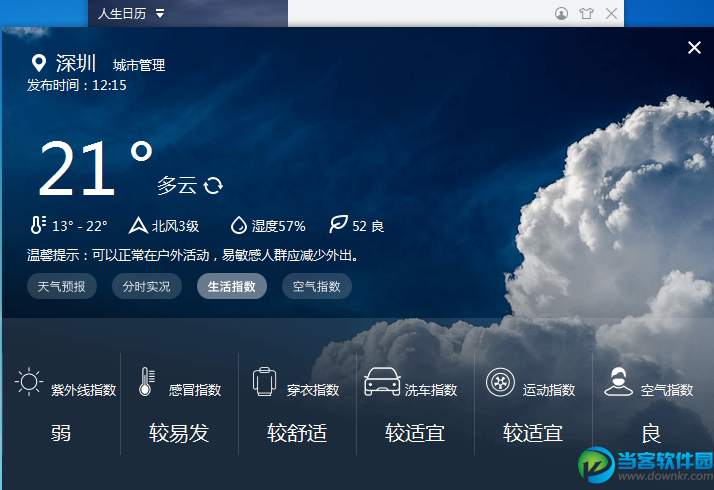Click the round icon for 运动指数

point(500,382)
